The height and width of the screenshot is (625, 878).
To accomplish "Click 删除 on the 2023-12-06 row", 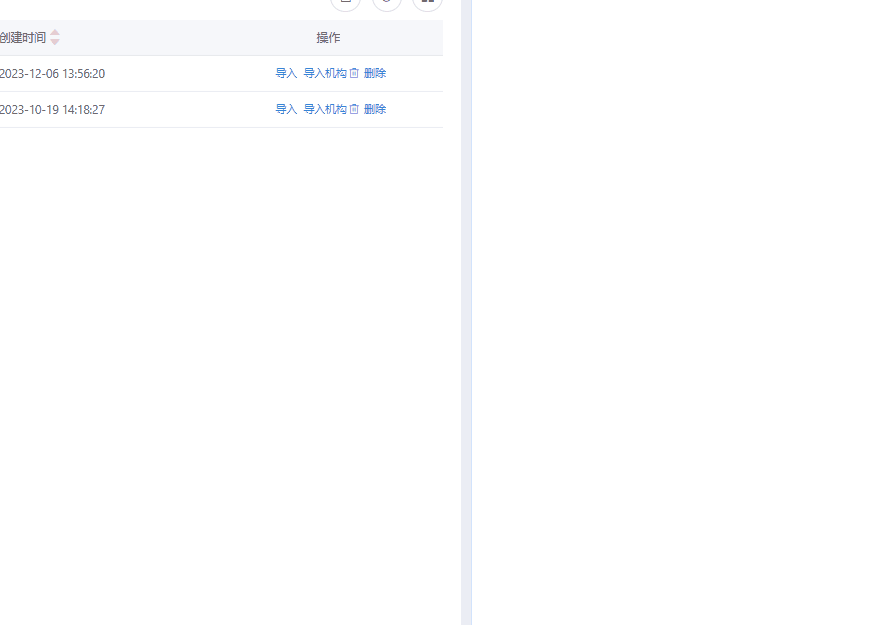I will 373,73.
